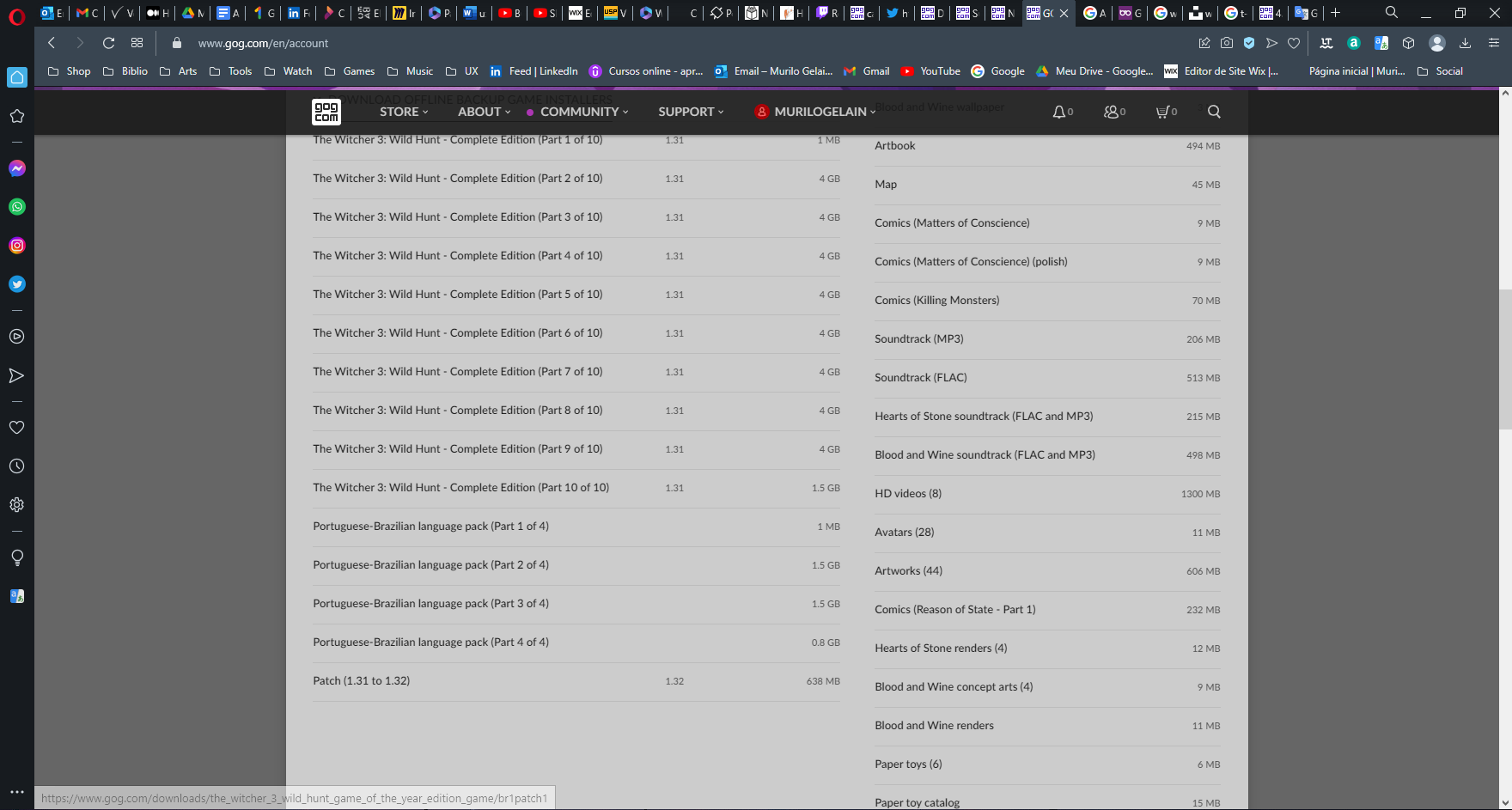Open Easy Setup sliders icon
The width and height of the screenshot is (1512, 810).
[1494, 43]
